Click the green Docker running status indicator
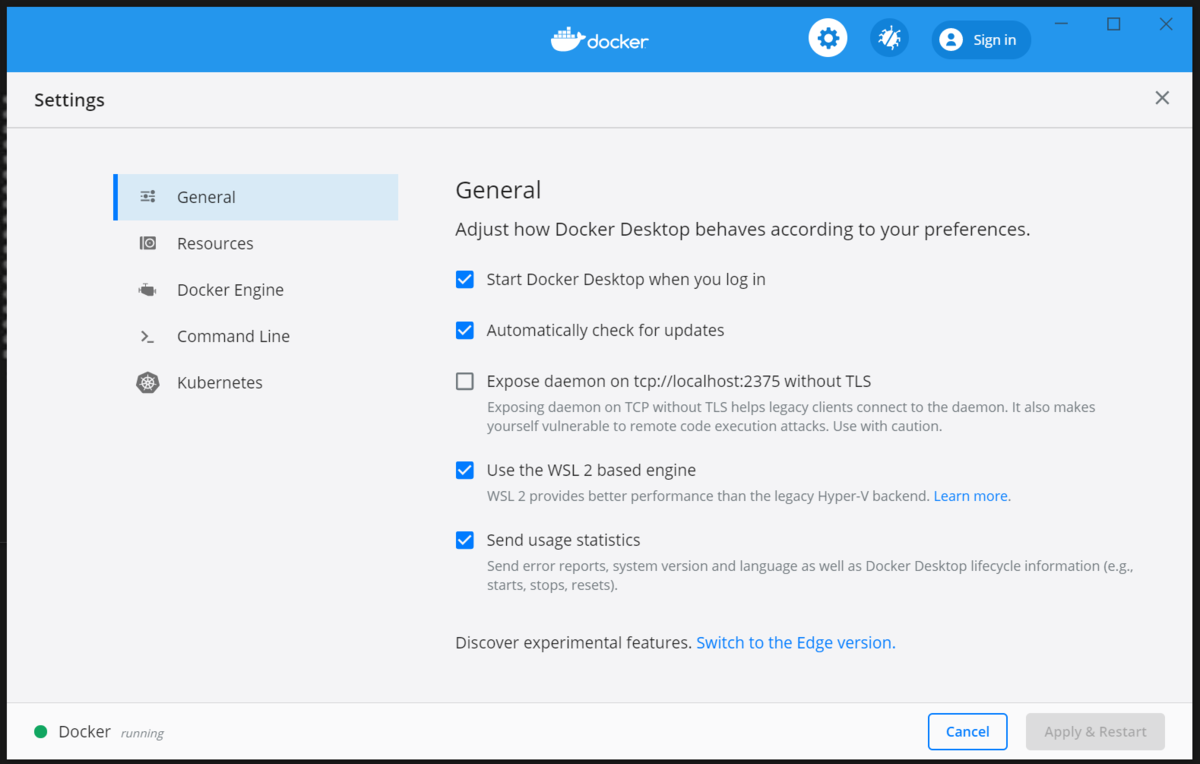Viewport: 1200px width, 764px height. tap(40, 731)
